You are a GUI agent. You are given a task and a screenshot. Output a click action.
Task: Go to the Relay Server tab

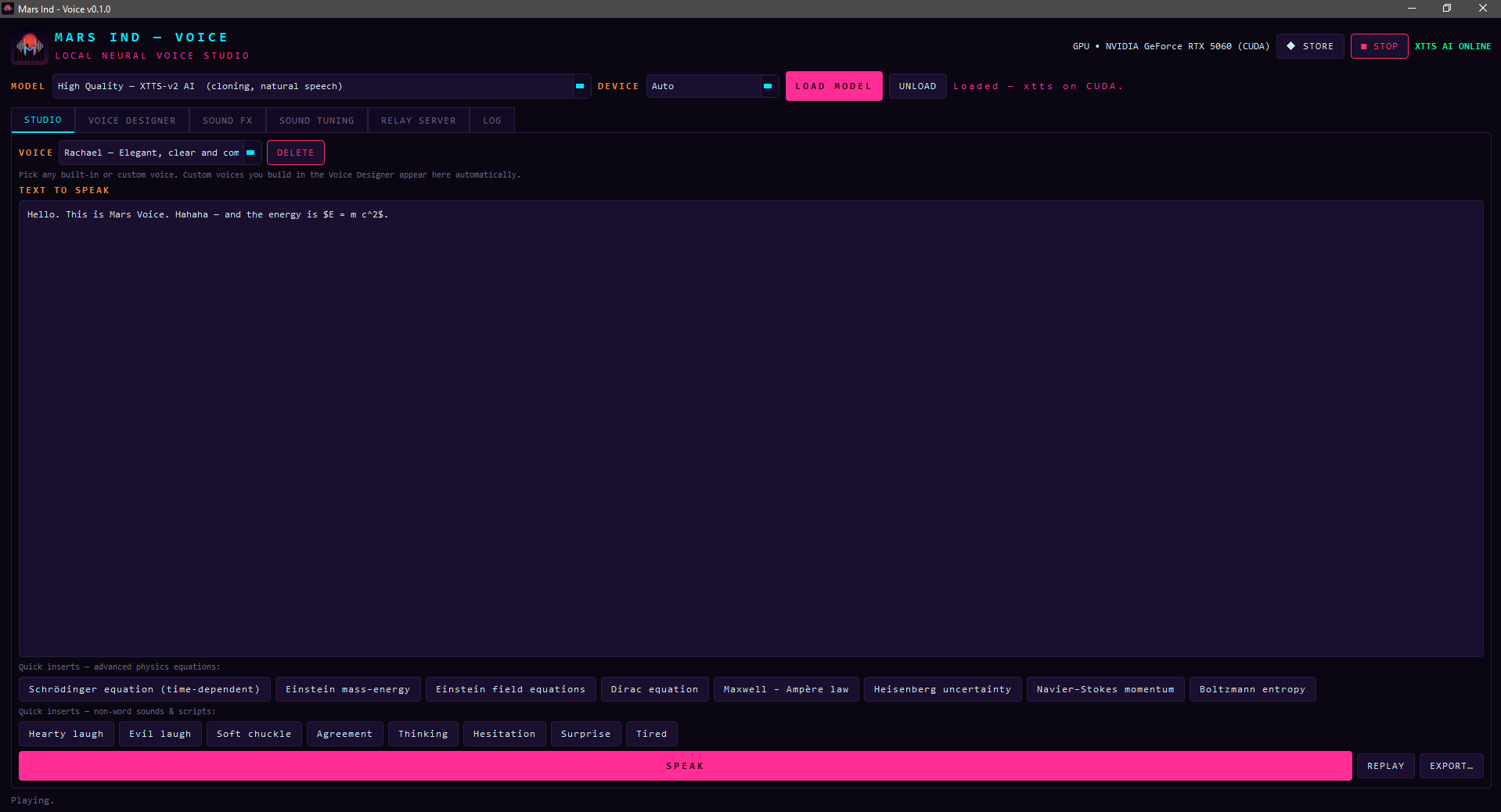pos(419,120)
